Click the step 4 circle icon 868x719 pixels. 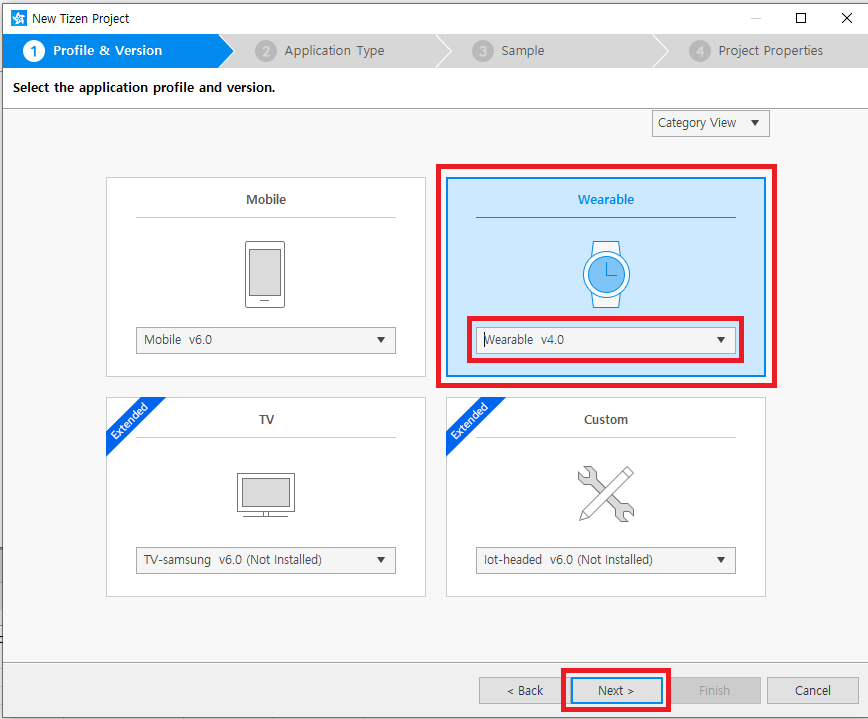pos(700,51)
